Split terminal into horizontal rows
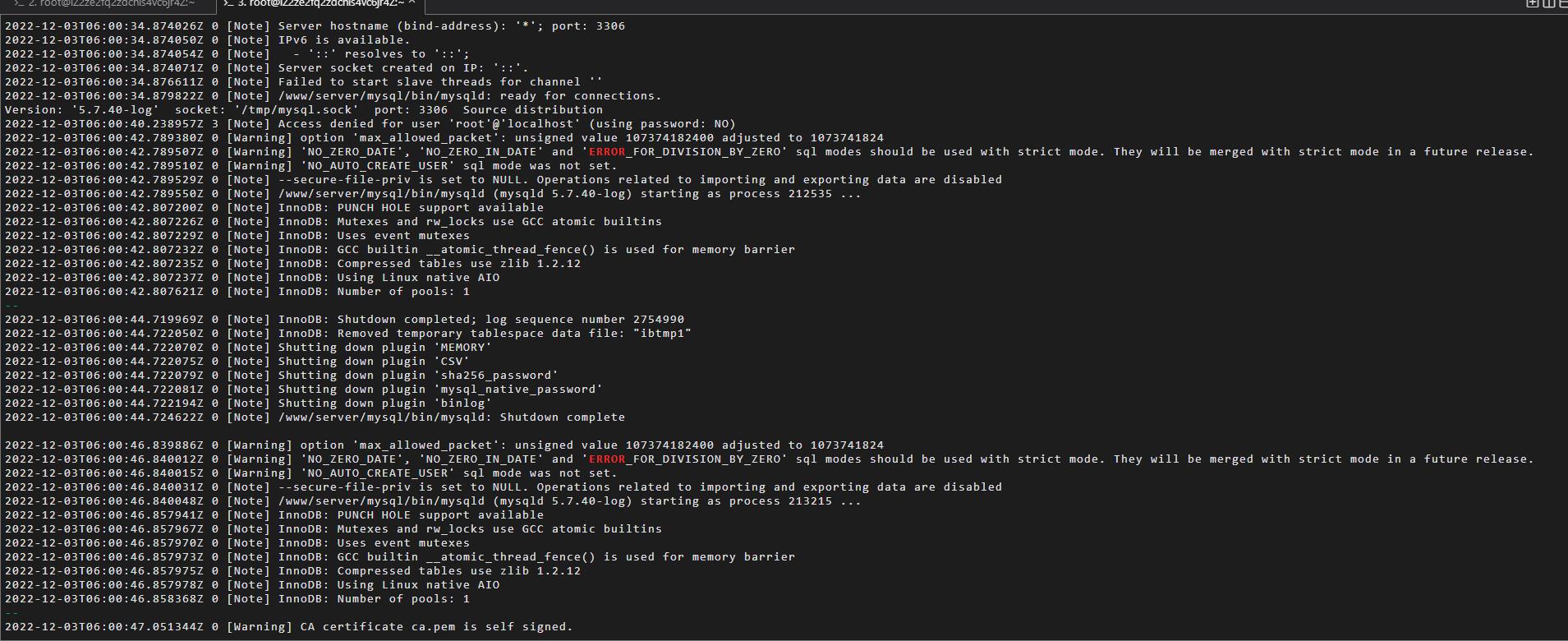This screenshot has height=641, width=1568. pyautogui.click(x=1561, y=3)
